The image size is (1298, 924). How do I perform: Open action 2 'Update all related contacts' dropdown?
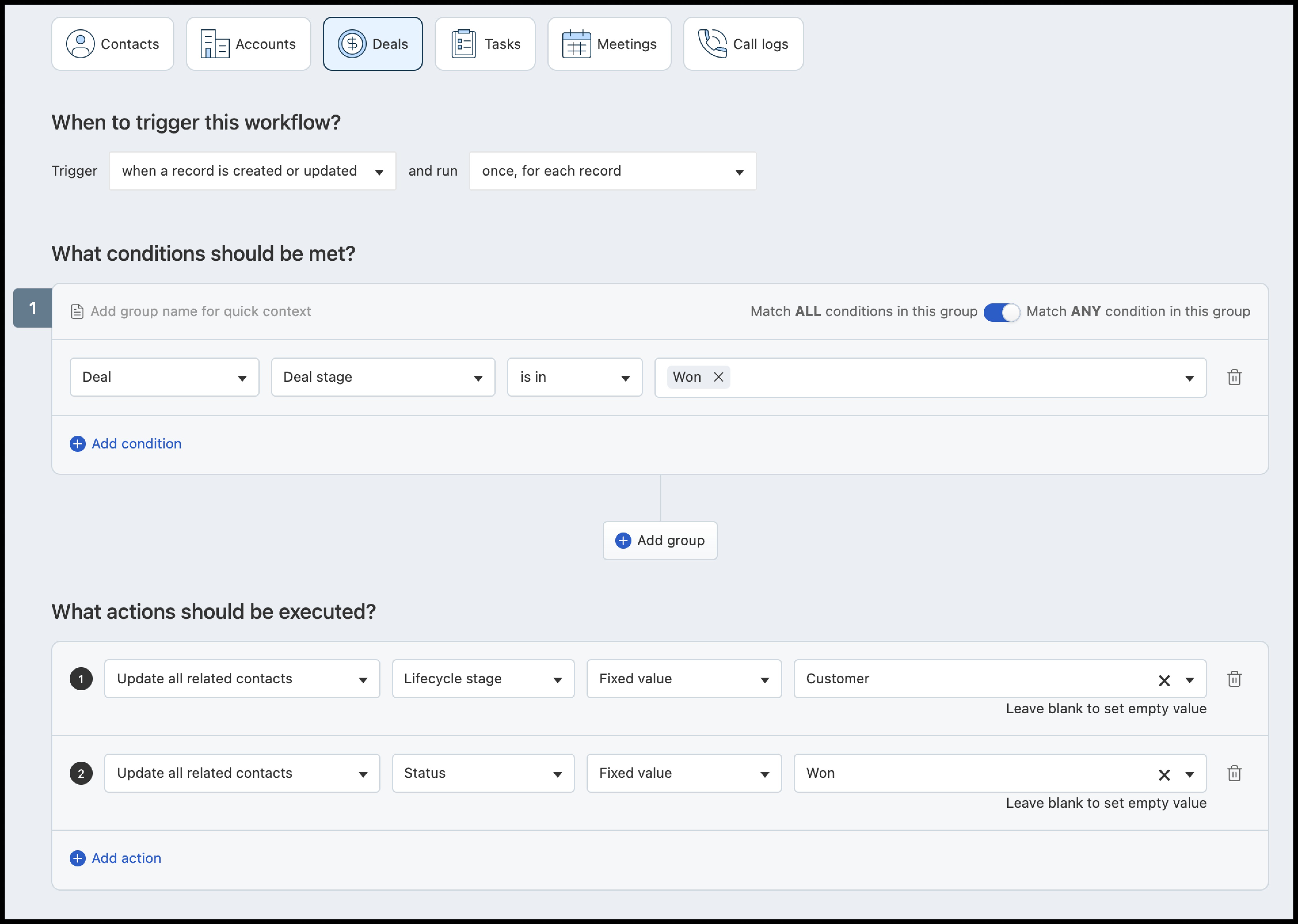pos(242,773)
